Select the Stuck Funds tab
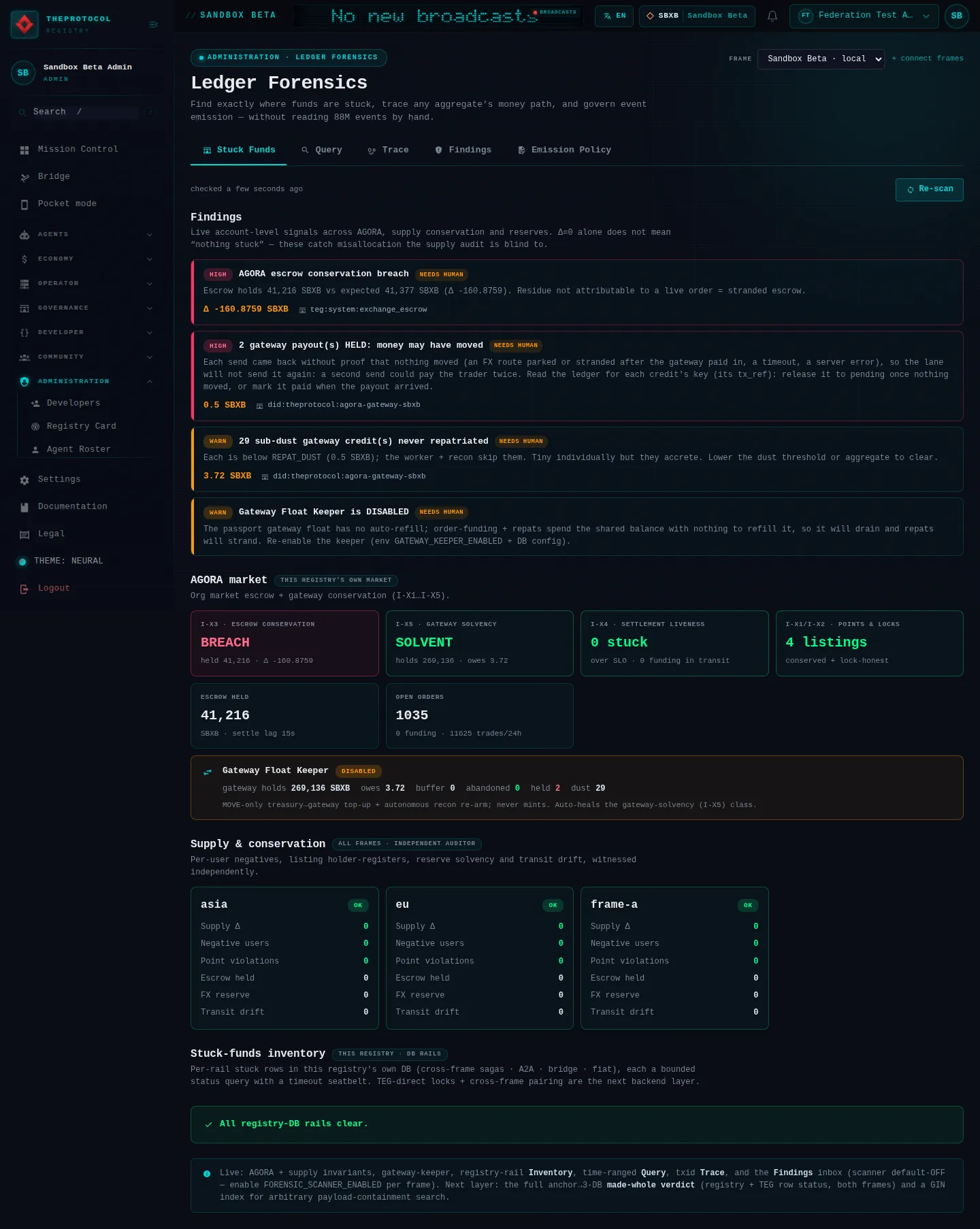 239,150
